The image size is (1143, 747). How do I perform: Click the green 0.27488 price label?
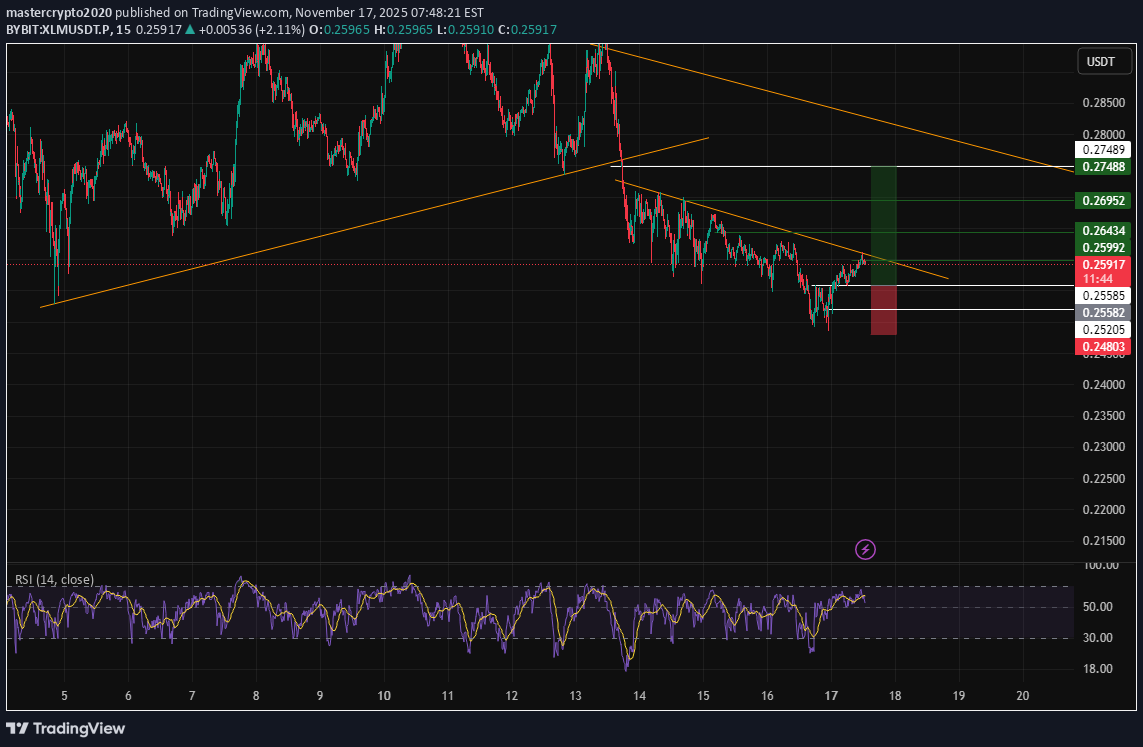(1103, 167)
